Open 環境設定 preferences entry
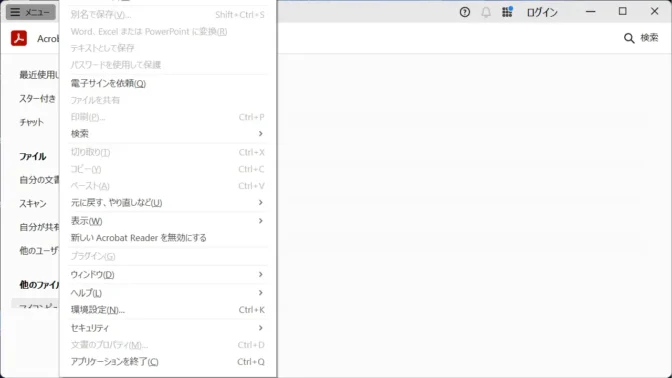Viewport: 672px width, 378px height. (168, 309)
